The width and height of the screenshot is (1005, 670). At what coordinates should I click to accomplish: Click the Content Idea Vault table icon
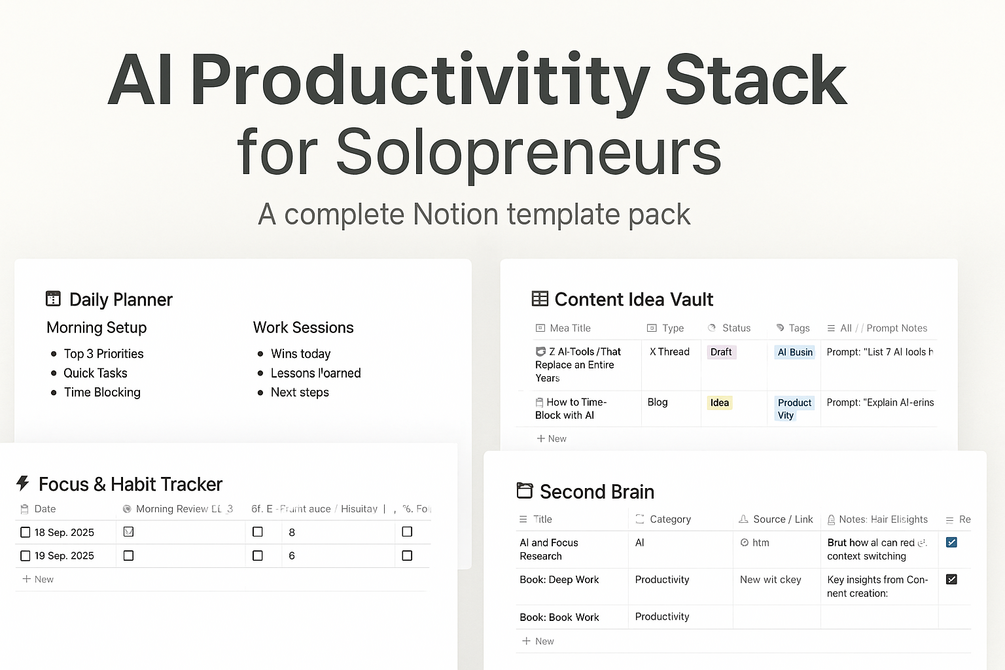[x=540, y=299]
